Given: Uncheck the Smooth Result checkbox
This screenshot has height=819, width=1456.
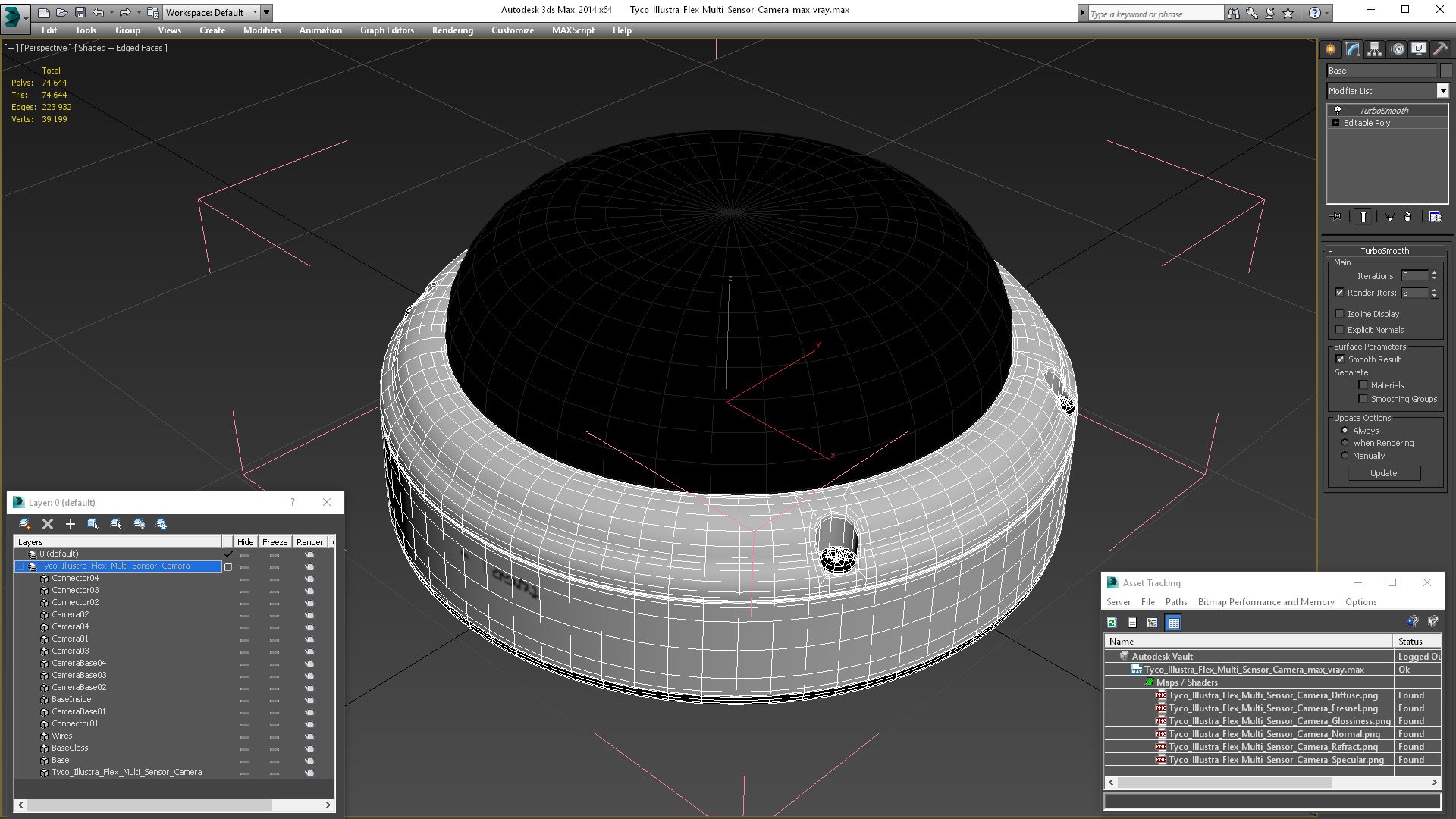Looking at the screenshot, I should (x=1340, y=359).
